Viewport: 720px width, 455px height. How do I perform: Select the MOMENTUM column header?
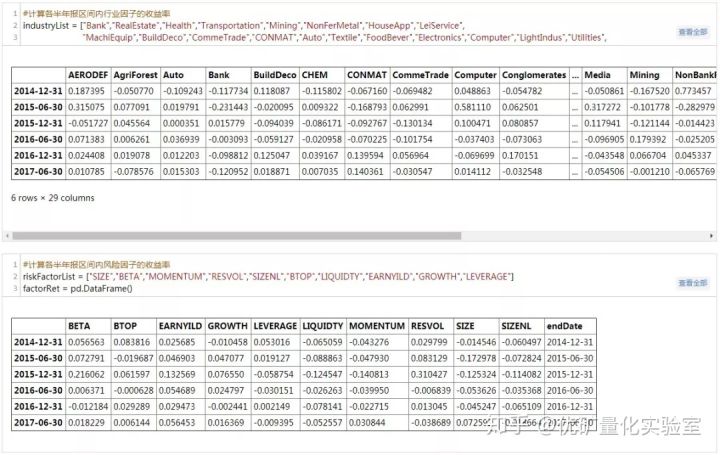[x=377, y=326]
